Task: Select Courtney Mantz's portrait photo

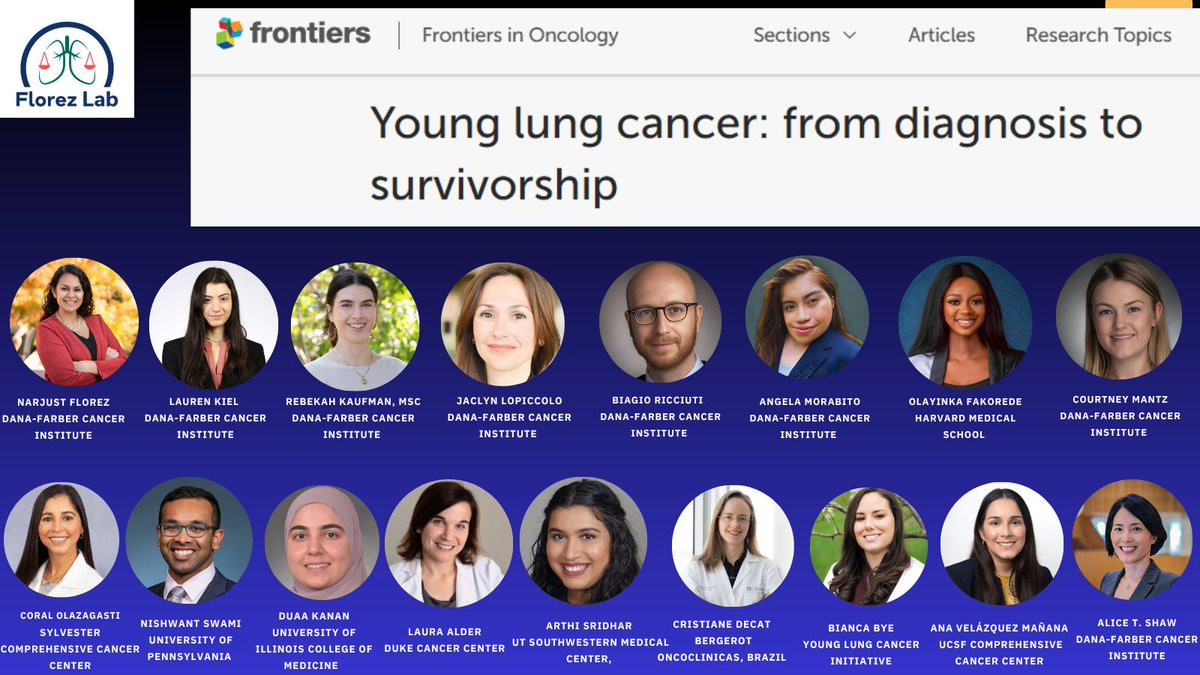Action: [x=1118, y=316]
